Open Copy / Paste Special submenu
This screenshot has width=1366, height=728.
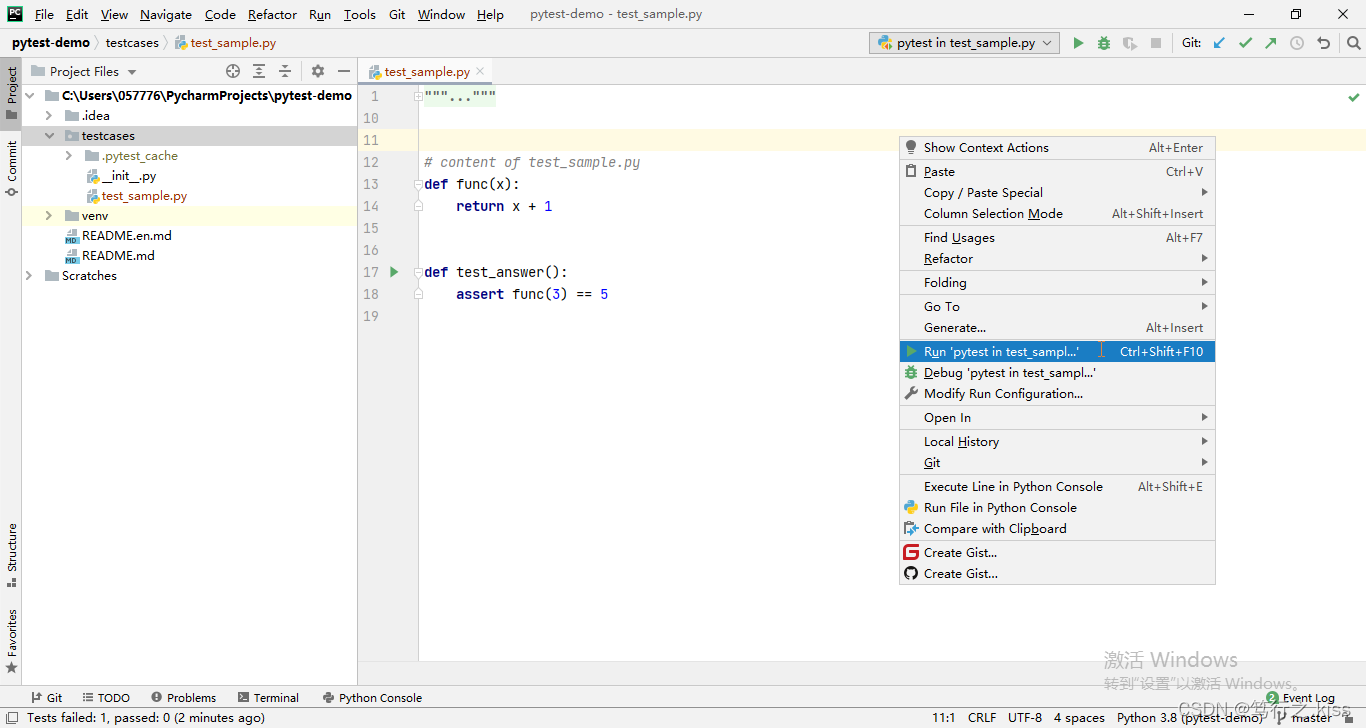[1058, 193]
